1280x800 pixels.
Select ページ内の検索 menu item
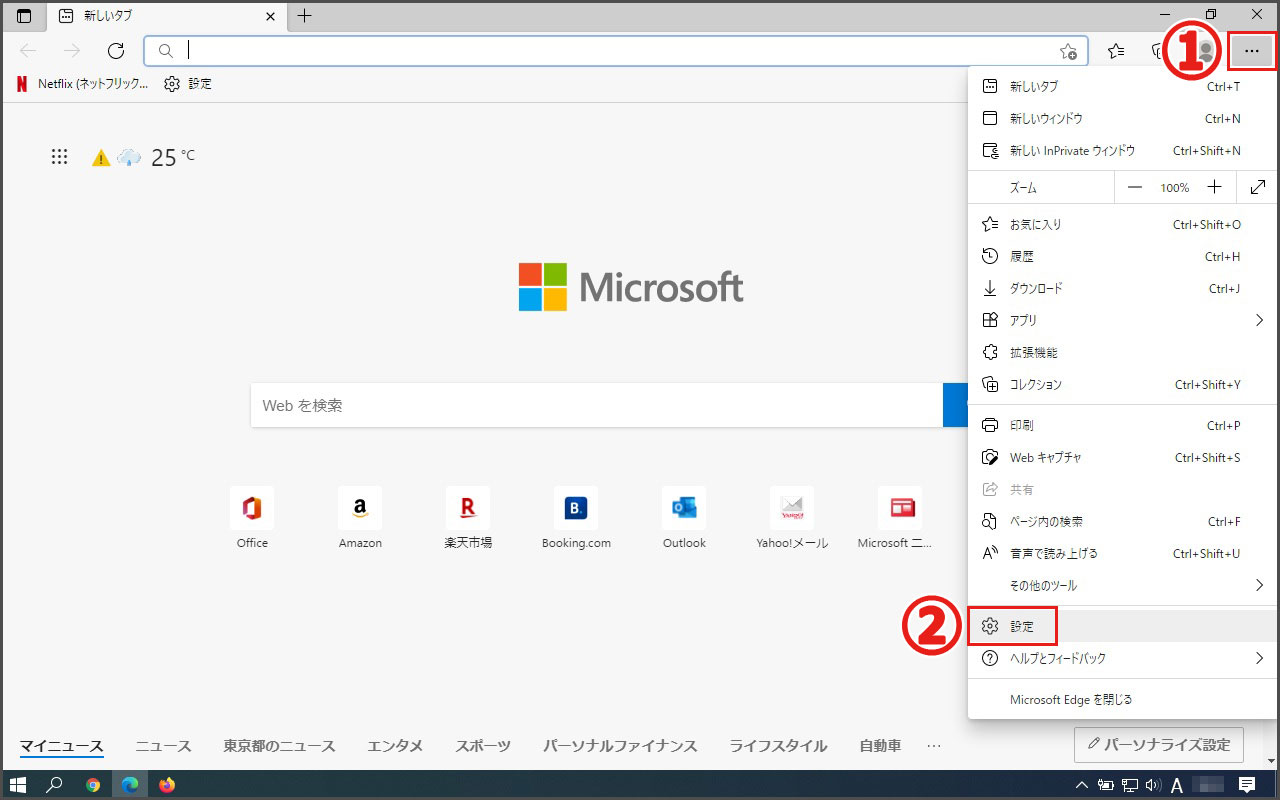click(x=1123, y=521)
